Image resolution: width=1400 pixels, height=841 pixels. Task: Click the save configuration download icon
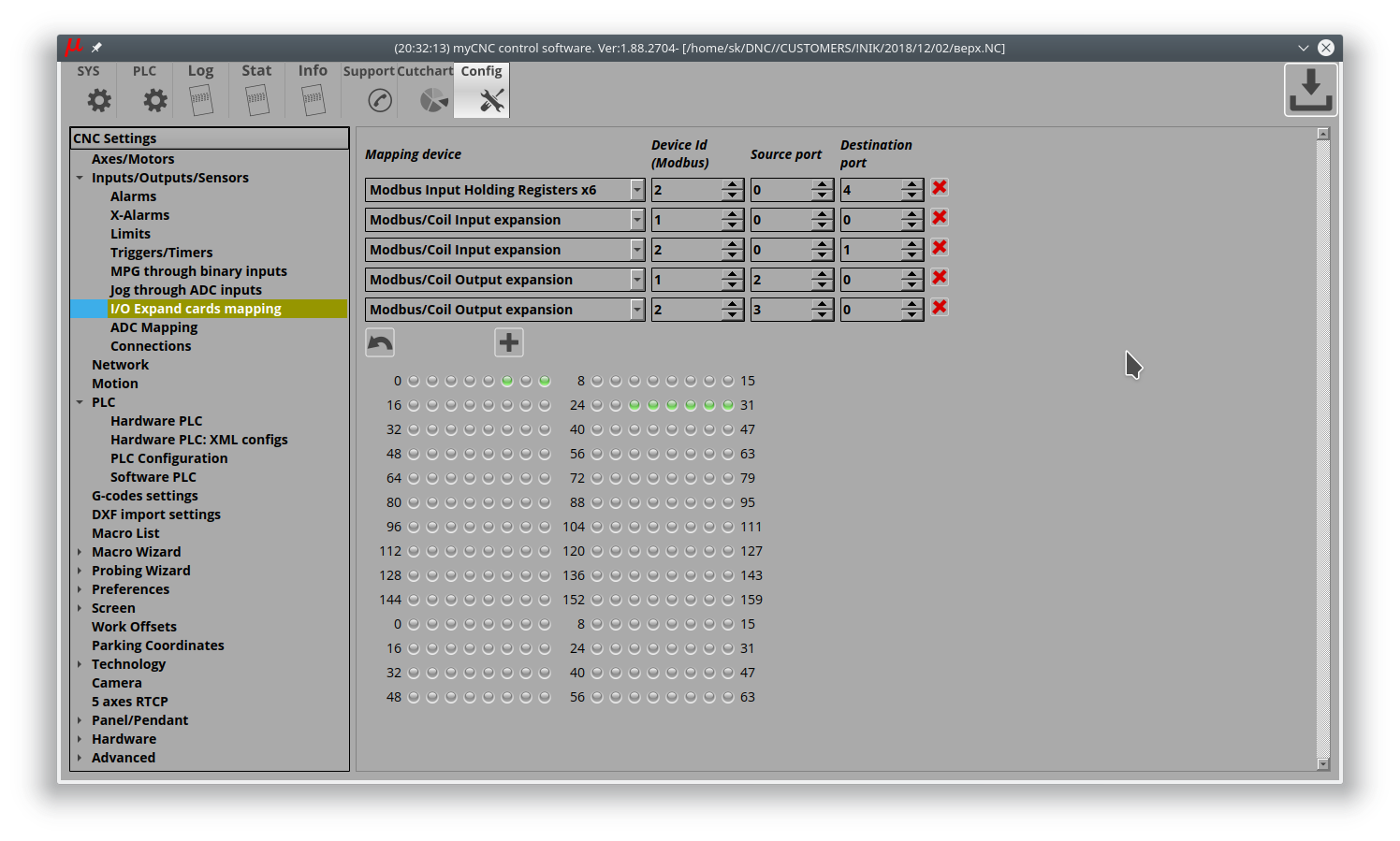(1310, 91)
